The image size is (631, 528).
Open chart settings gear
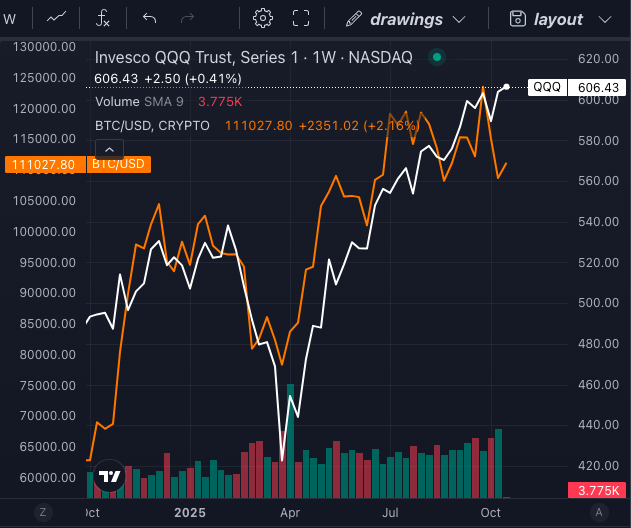pyautogui.click(x=263, y=18)
